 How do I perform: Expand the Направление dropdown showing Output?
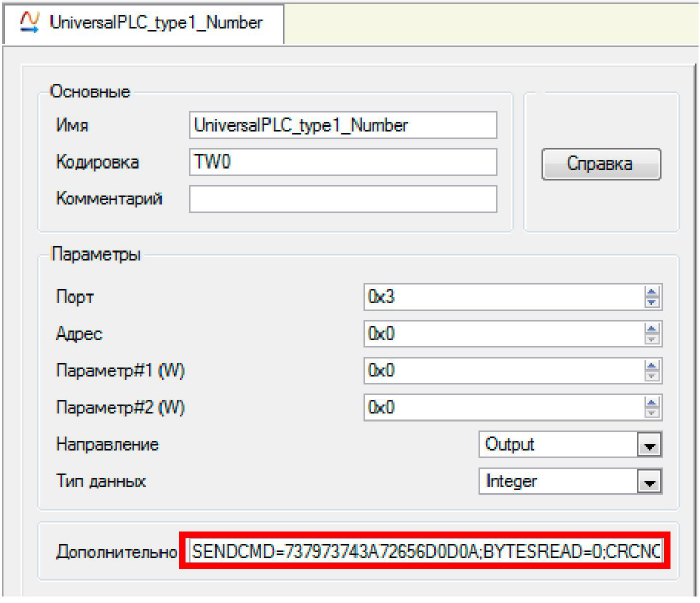point(650,445)
